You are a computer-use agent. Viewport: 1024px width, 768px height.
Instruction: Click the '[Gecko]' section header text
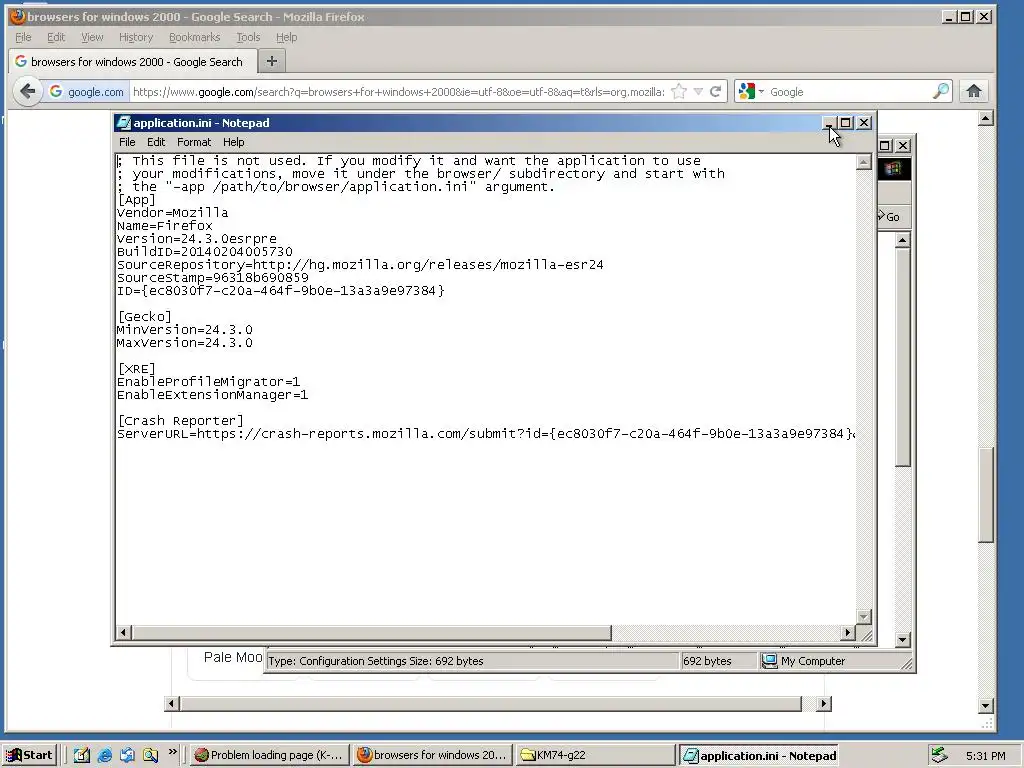144,317
